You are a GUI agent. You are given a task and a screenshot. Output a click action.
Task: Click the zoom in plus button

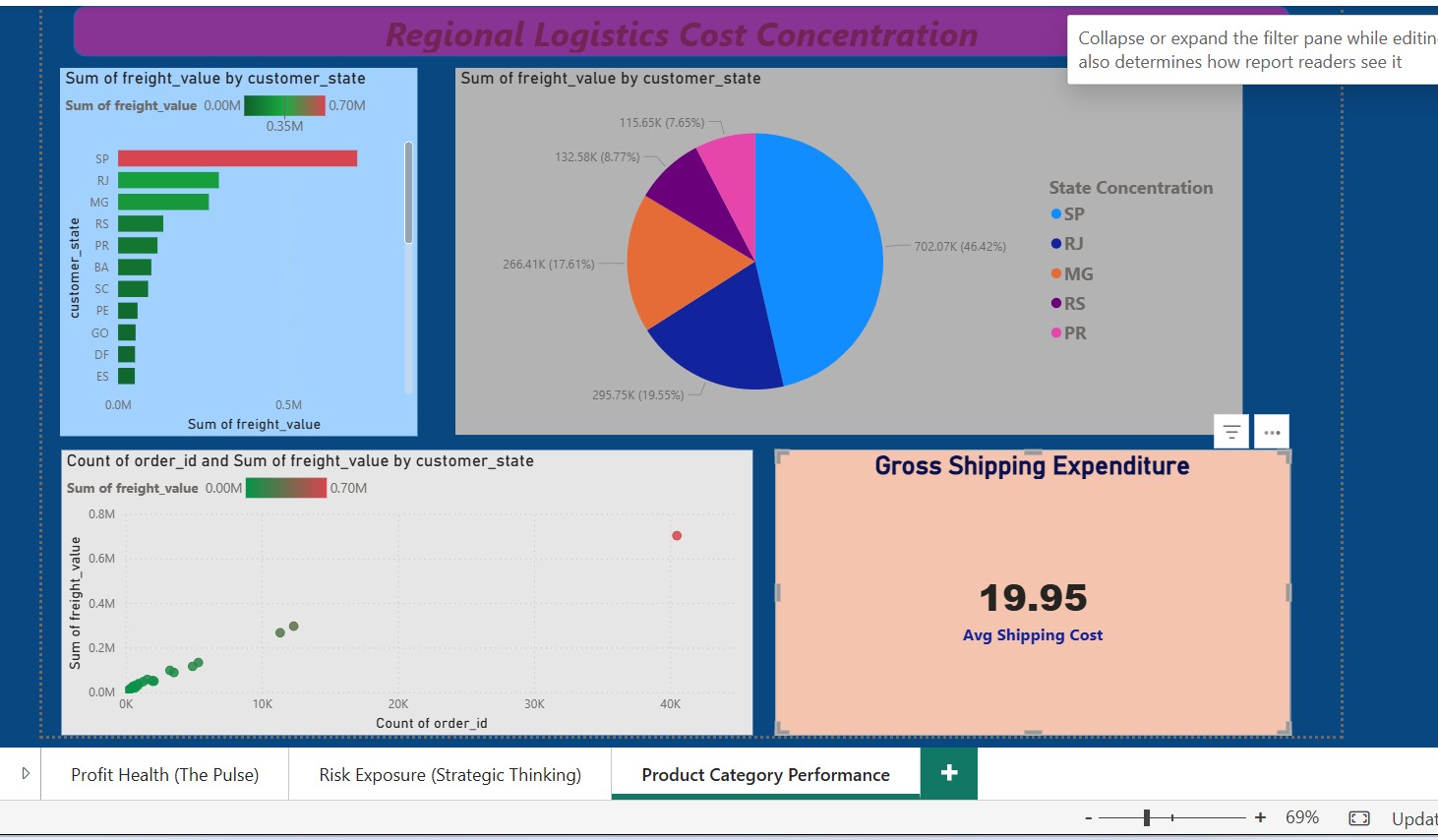click(x=1260, y=817)
